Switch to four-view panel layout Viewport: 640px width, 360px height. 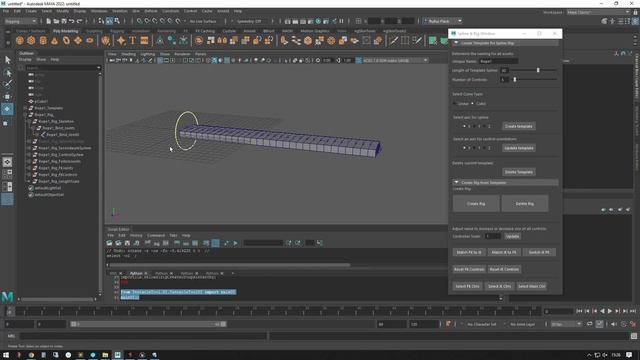[7, 174]
